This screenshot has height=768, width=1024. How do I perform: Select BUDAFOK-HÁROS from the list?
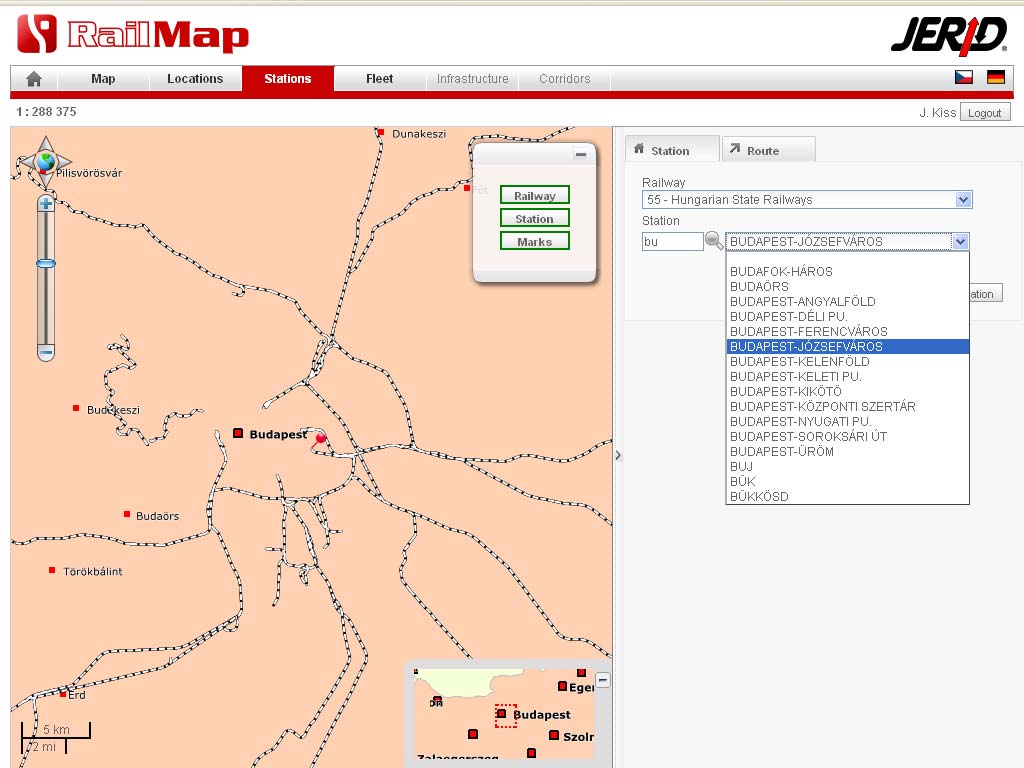[847, 272]
